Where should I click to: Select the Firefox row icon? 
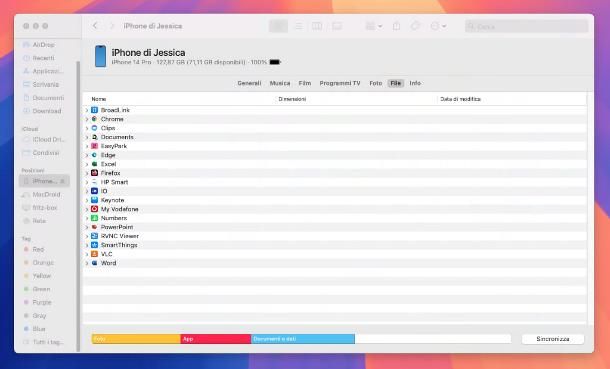pos(95,173)
